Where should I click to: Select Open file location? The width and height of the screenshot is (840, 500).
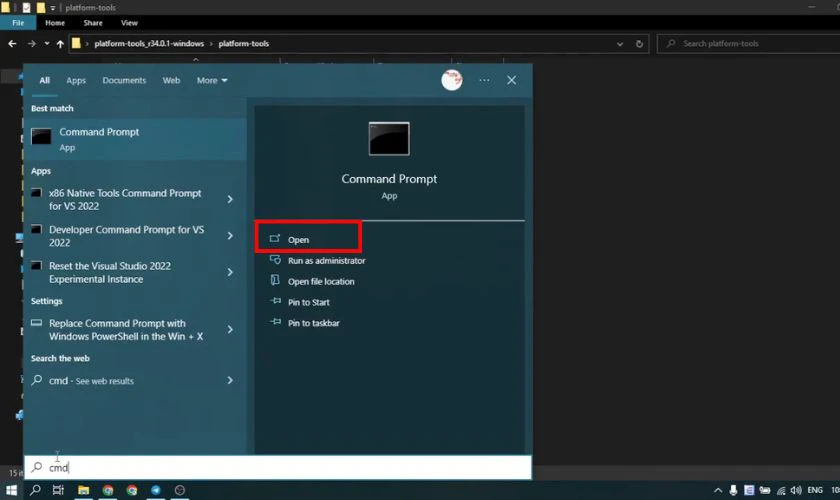321,281
